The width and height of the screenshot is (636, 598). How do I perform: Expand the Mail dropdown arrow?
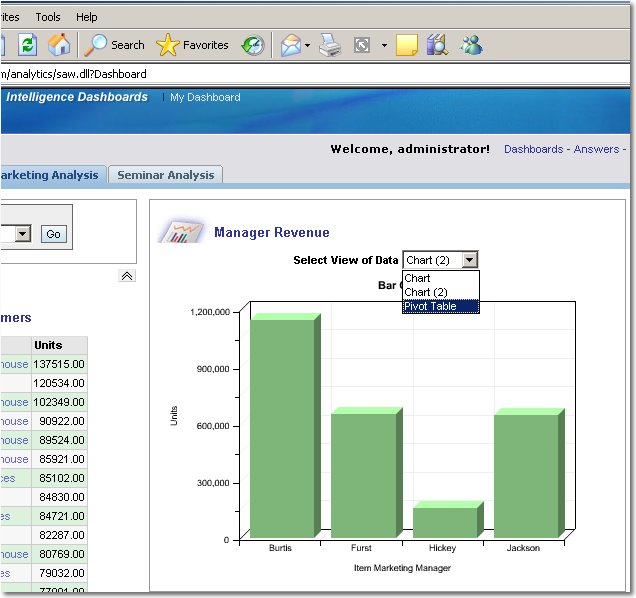(x=307, y=45)
